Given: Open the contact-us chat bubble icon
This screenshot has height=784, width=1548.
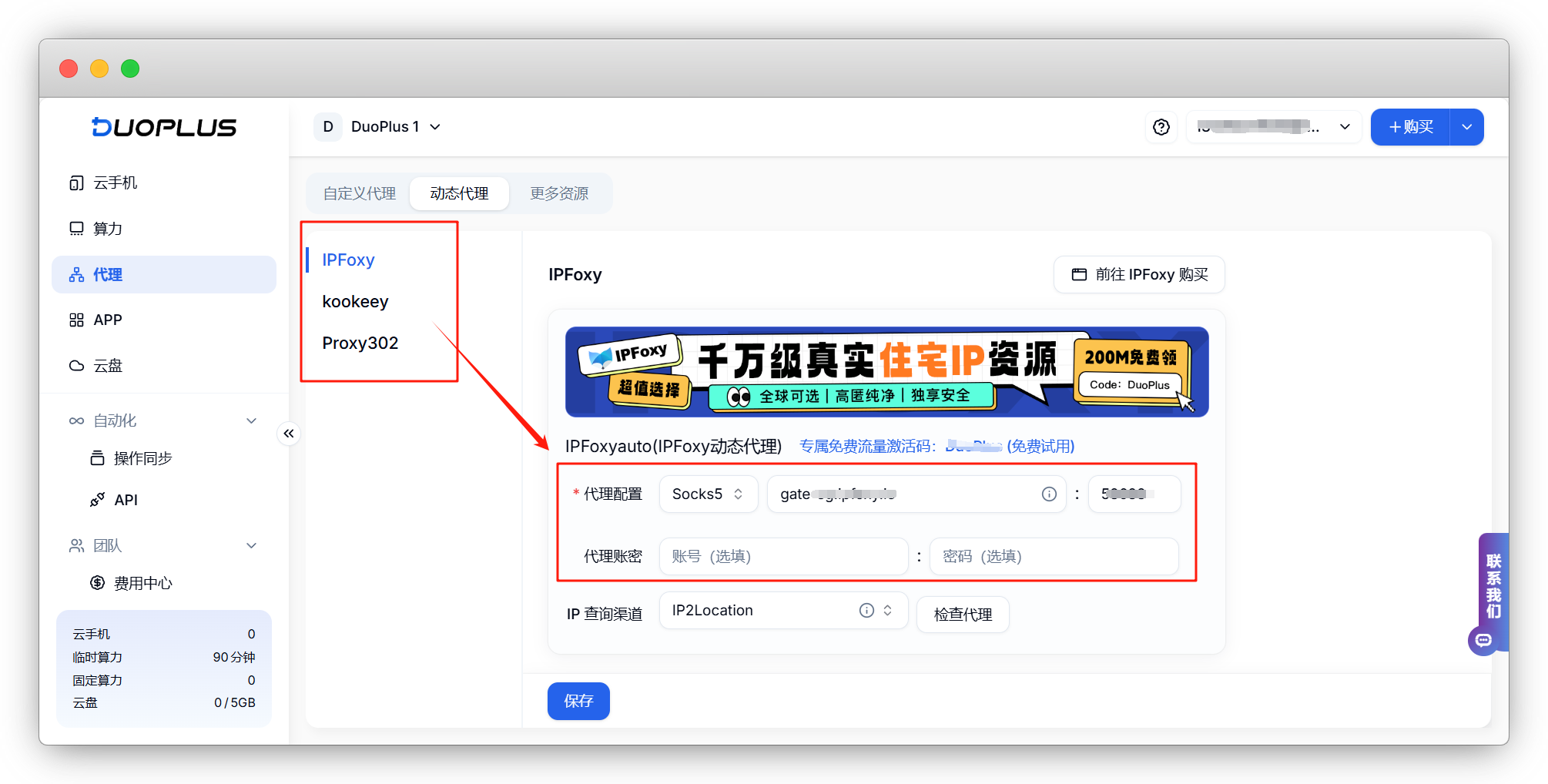Looking at the screenshot, I should tap(1483, 641).
